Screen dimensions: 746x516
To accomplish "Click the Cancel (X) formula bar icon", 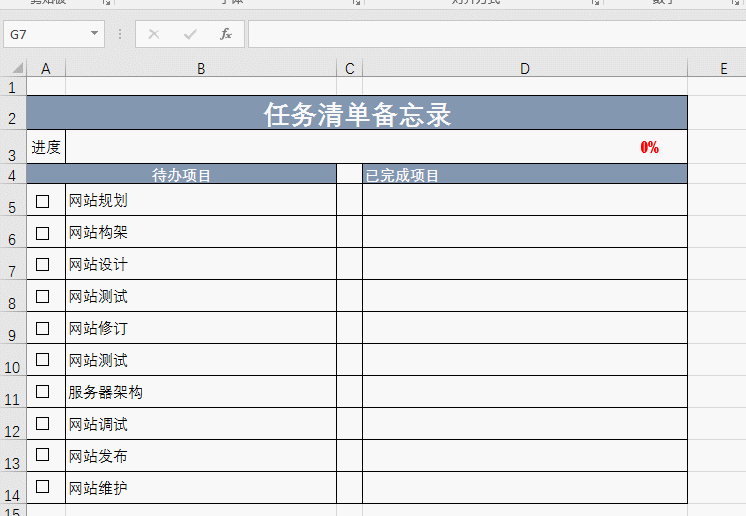I will 154,34.
